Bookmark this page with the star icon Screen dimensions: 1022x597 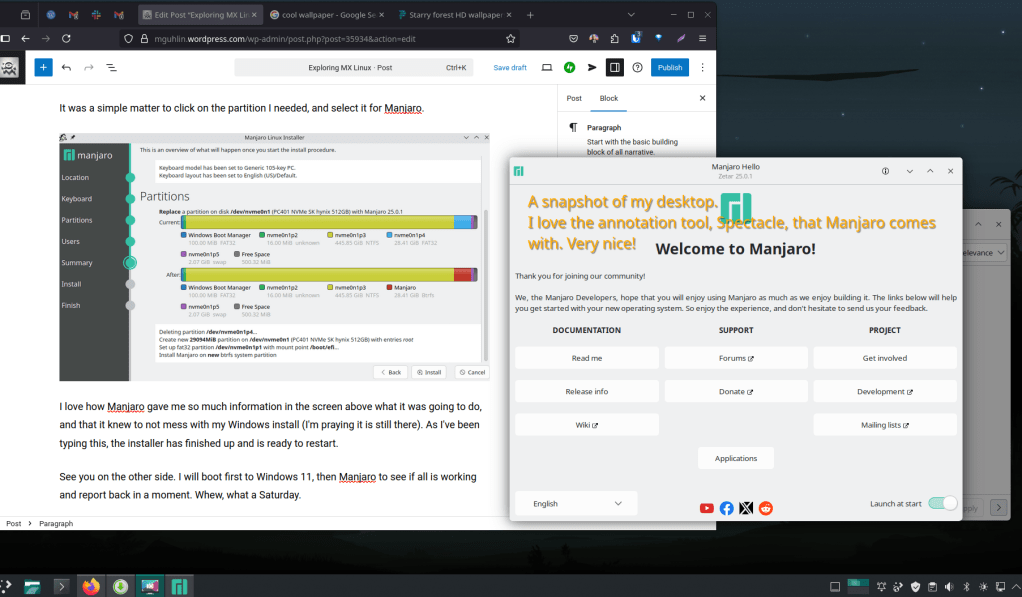pyautogui.click(x=510, y=38)
